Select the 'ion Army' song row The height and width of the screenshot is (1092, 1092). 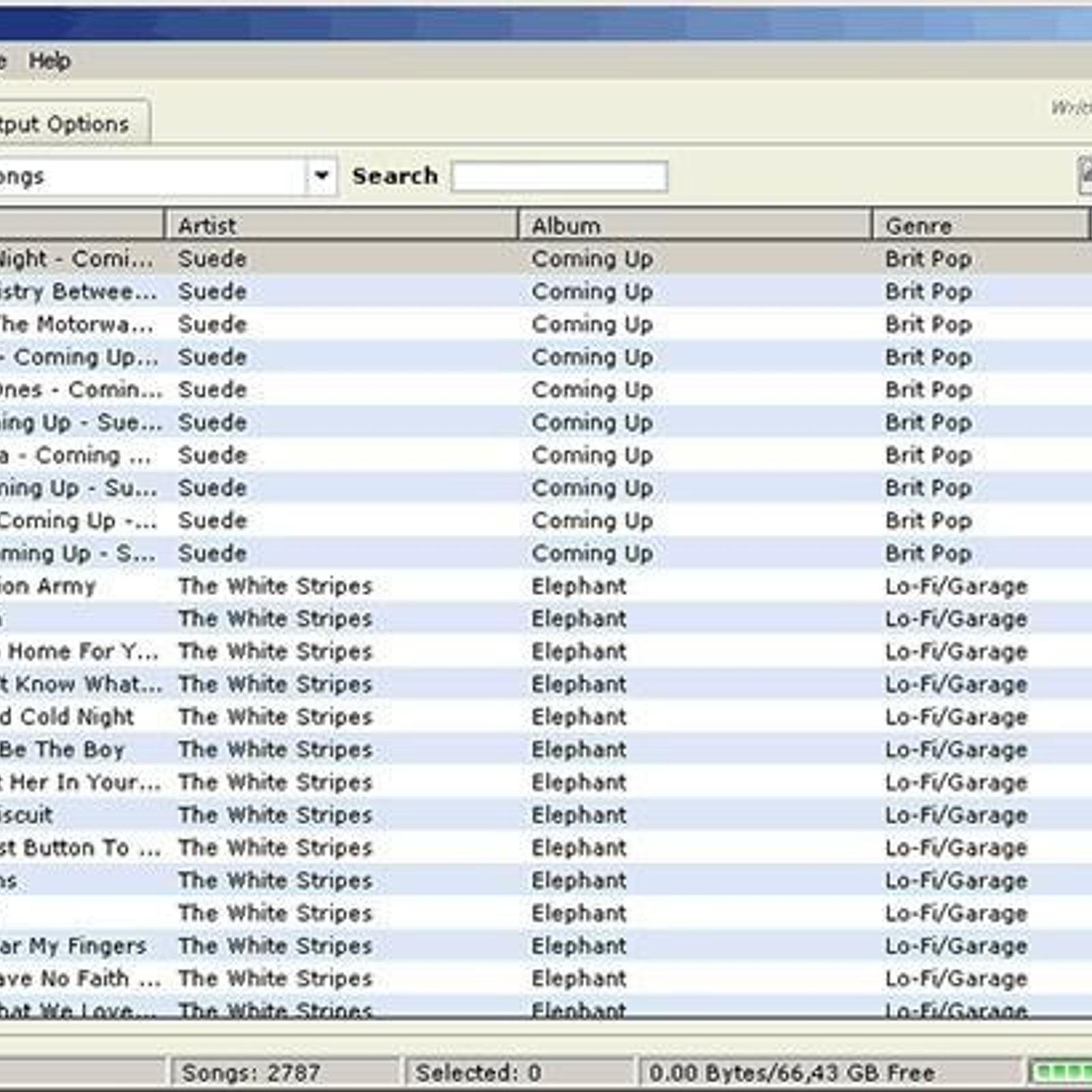coord(546,587)
